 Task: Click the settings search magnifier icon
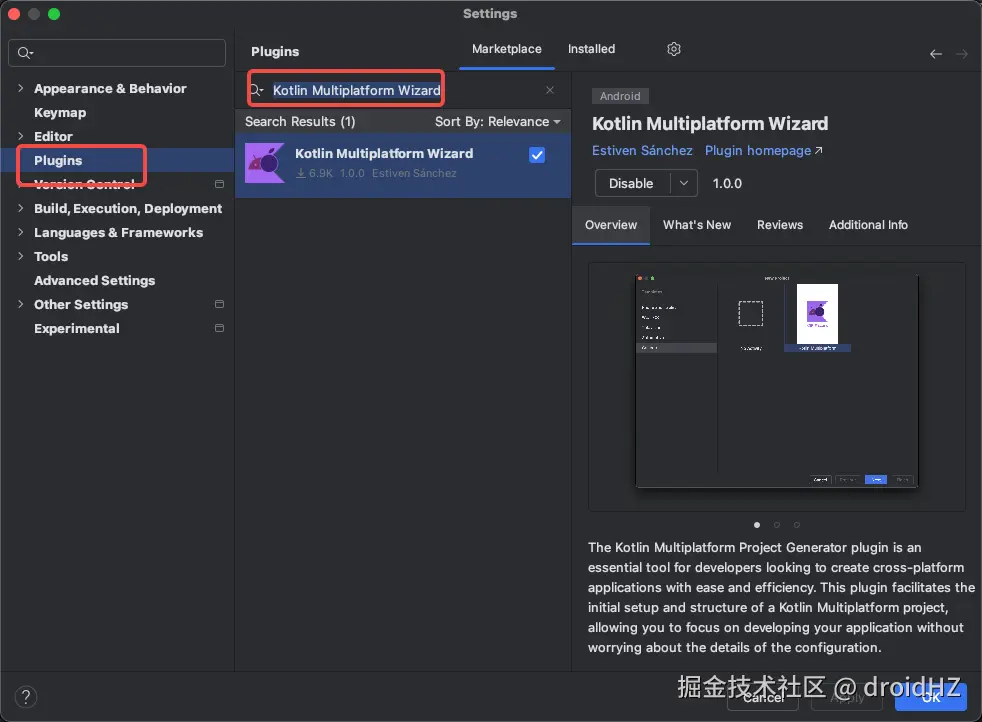point(25,53)
